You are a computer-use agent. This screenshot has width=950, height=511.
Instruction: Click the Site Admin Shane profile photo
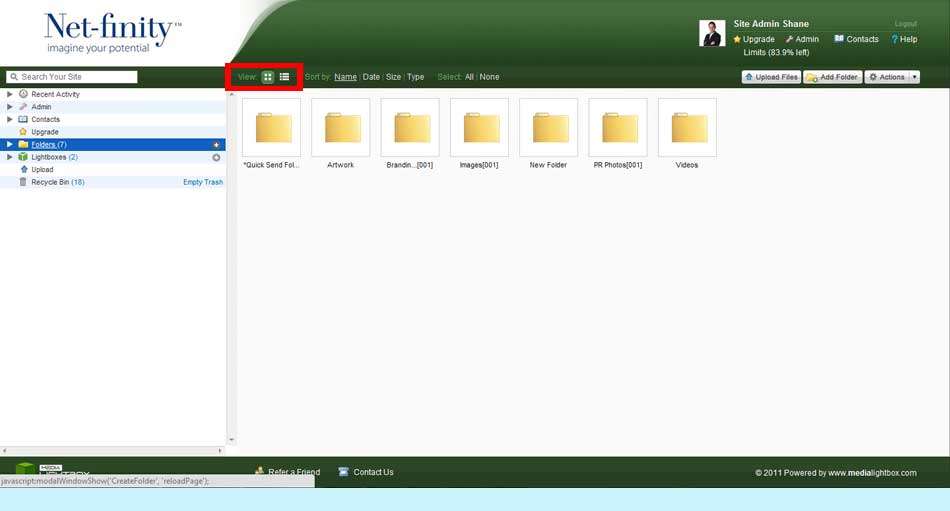(712, 33)
